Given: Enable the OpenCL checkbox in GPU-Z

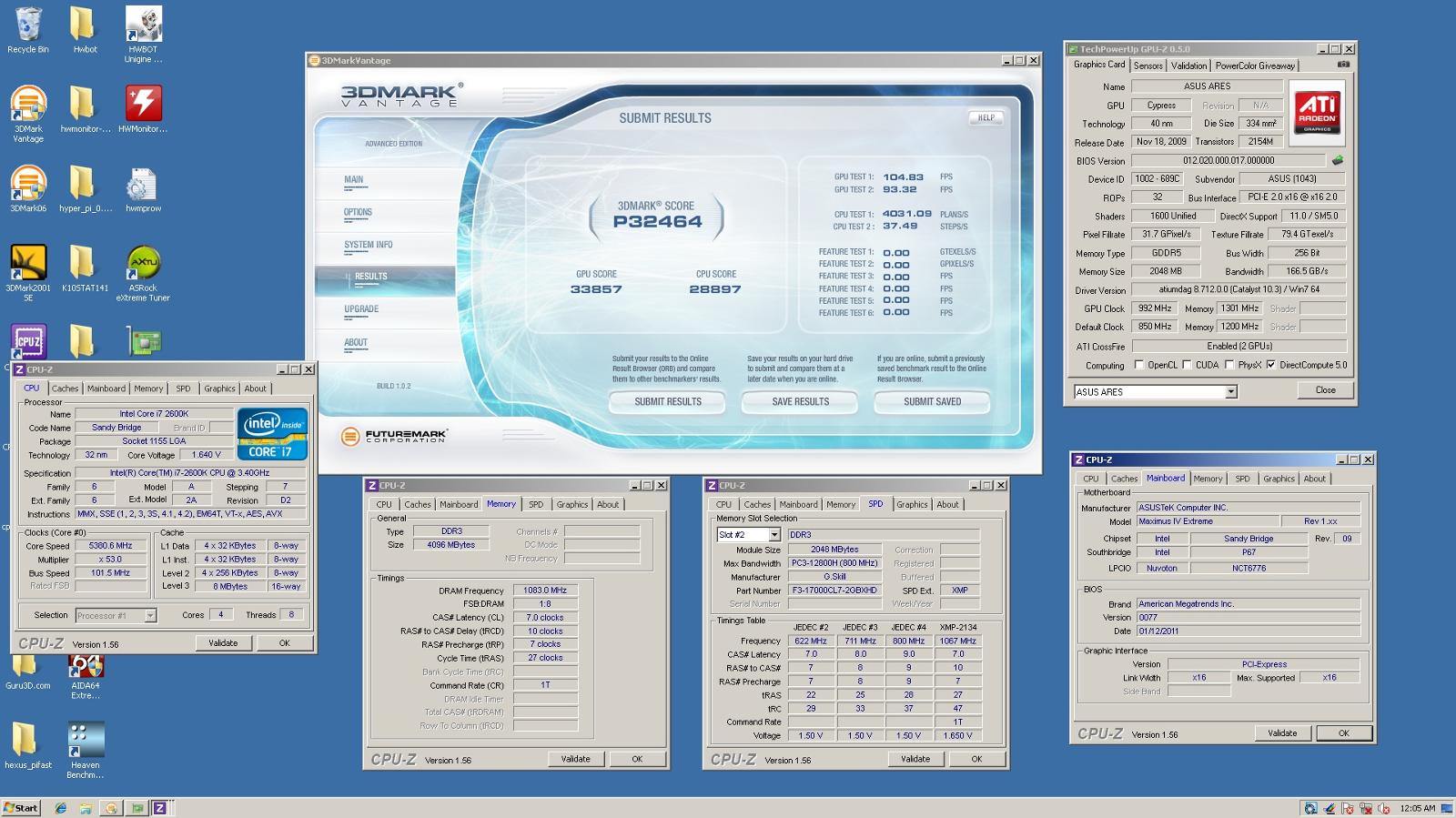Looking at the screenshot, I should (x=1138, y=365).
